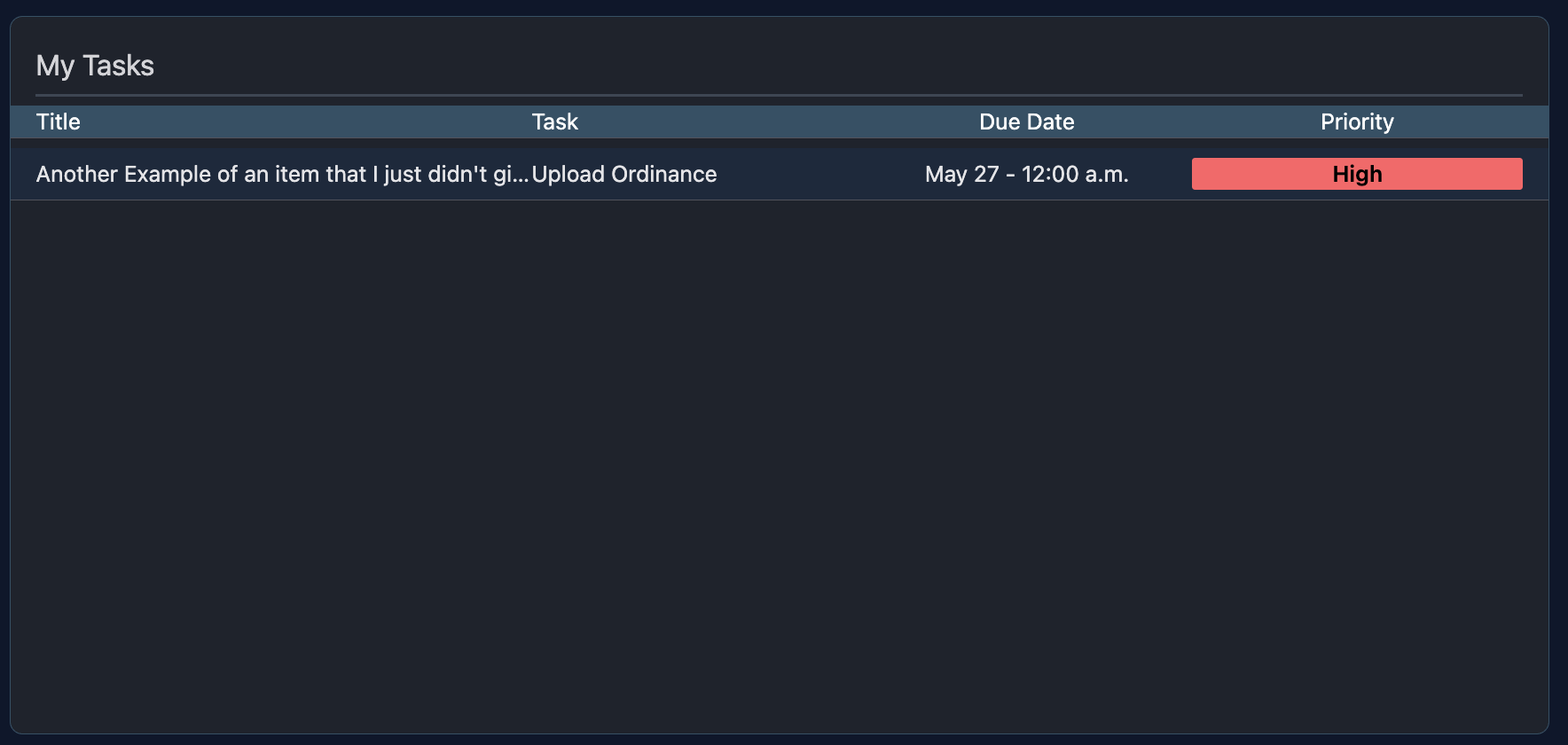
Task: Sort tasks by the Title column header
Action: (x=59, y=122)
